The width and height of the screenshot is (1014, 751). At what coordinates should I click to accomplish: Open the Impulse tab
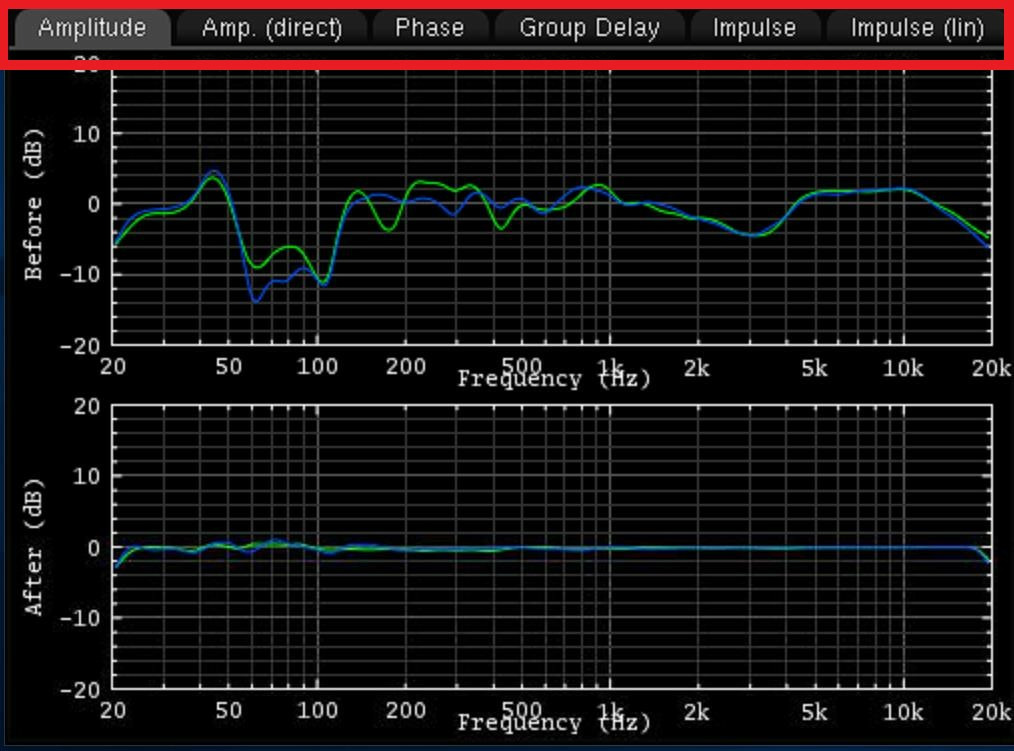[x=754, y=28]
